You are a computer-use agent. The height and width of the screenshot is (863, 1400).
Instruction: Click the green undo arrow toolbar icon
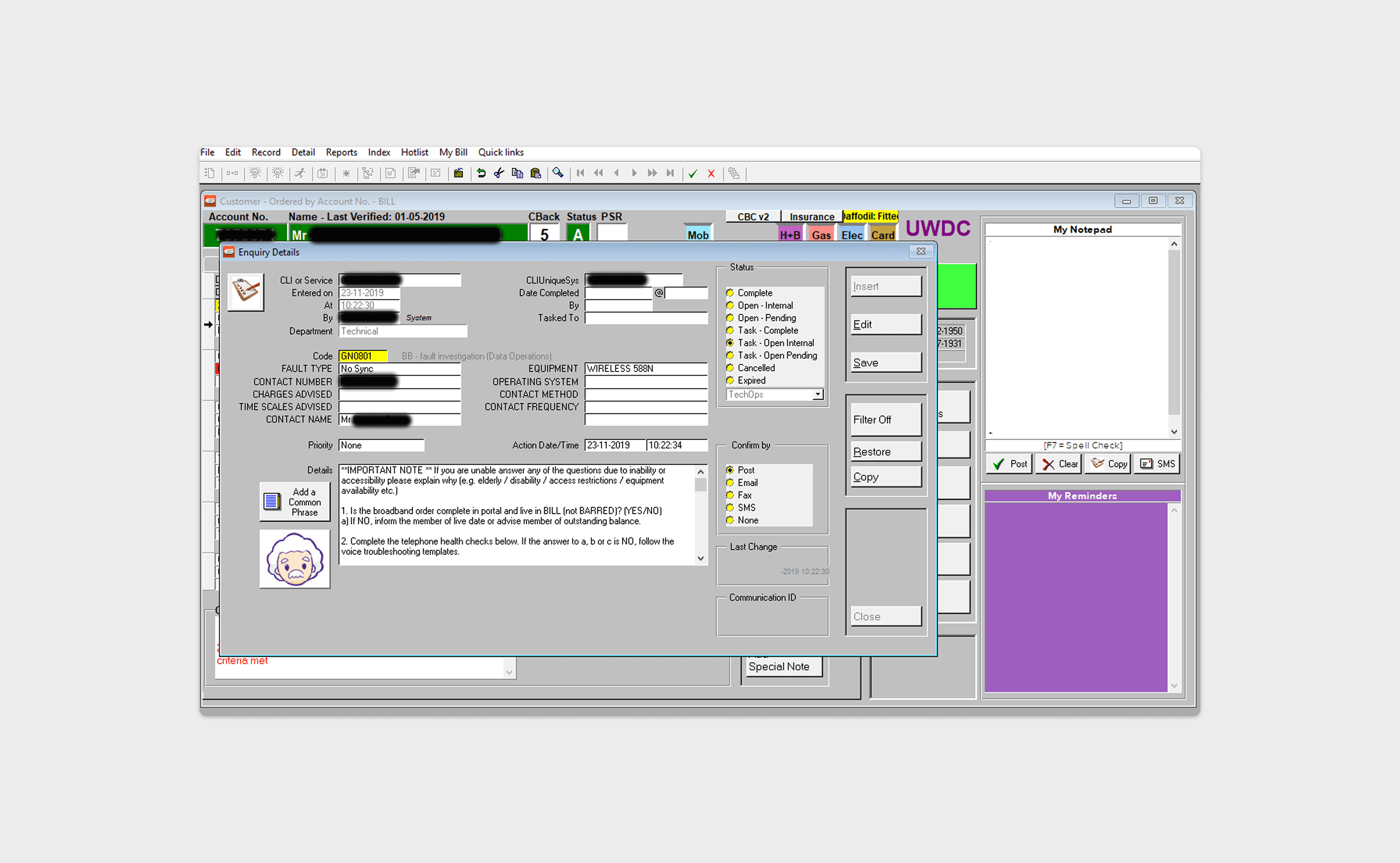pos(481,173)
